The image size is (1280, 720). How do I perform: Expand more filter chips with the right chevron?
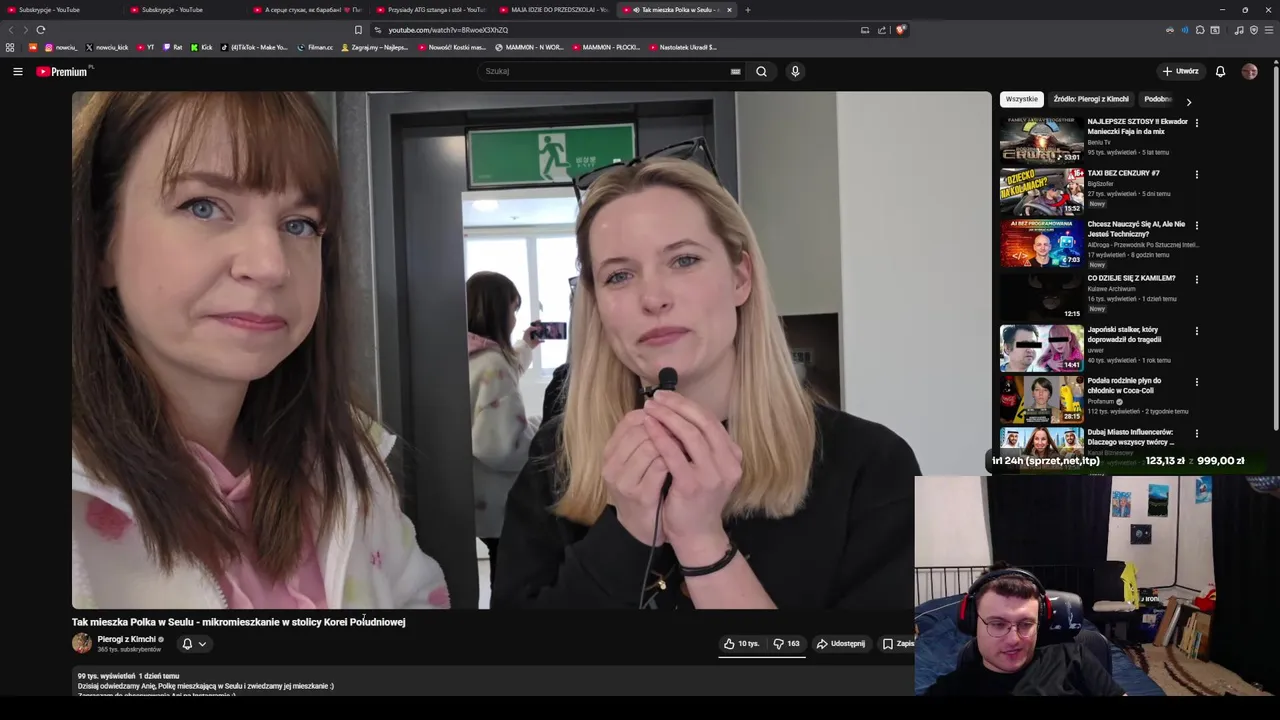(x=1189, y=101)
